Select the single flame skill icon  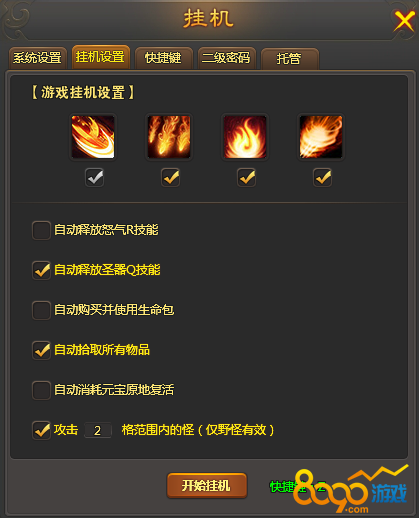click(245, 137)
